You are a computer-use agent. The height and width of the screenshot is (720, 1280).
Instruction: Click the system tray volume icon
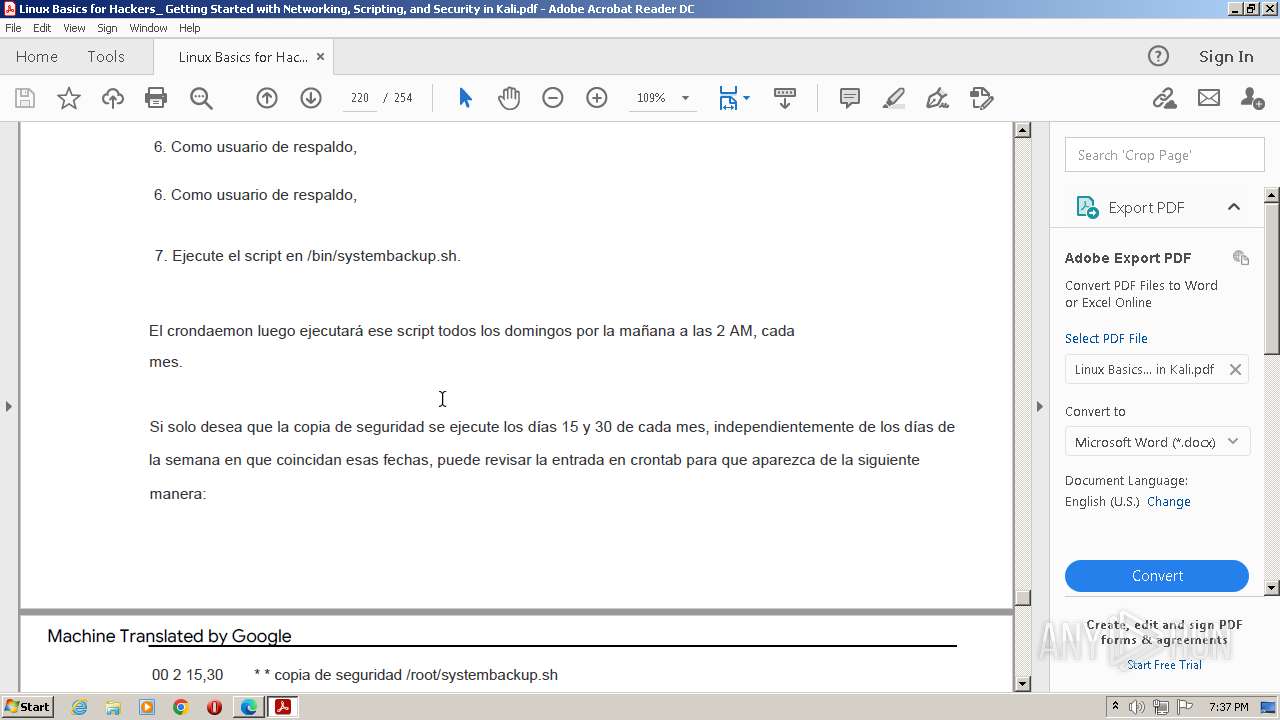(x=1138, y=707)
